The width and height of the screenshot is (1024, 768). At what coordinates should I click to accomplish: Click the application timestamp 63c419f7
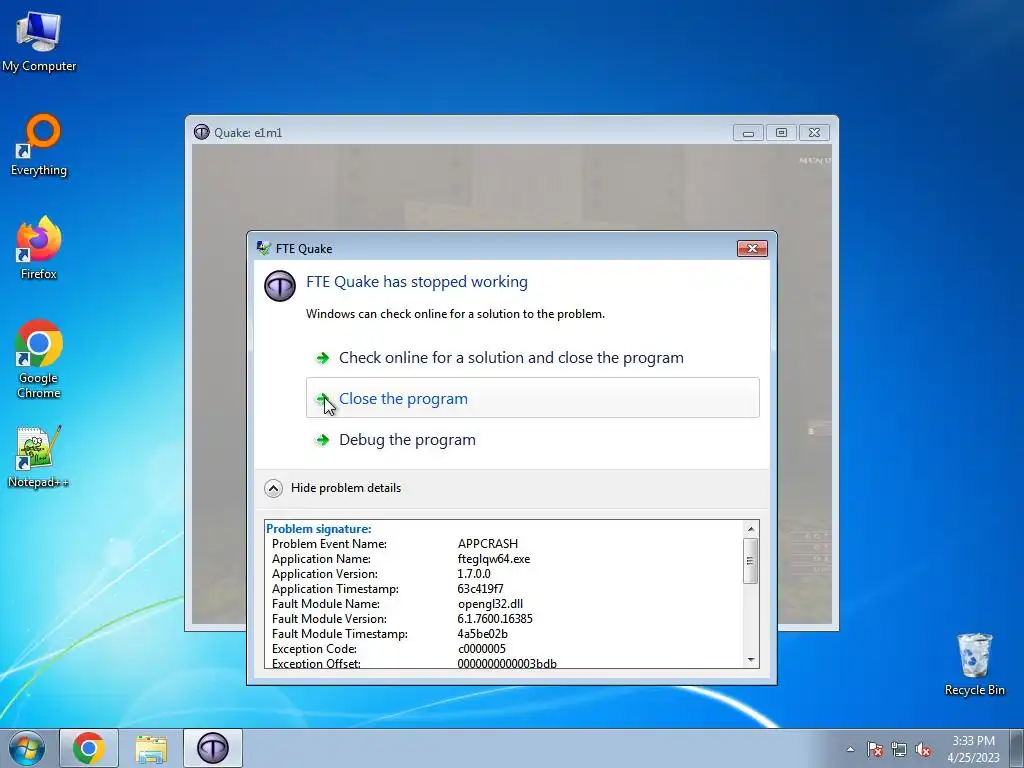pyautogui.click(x=480, y=589)
